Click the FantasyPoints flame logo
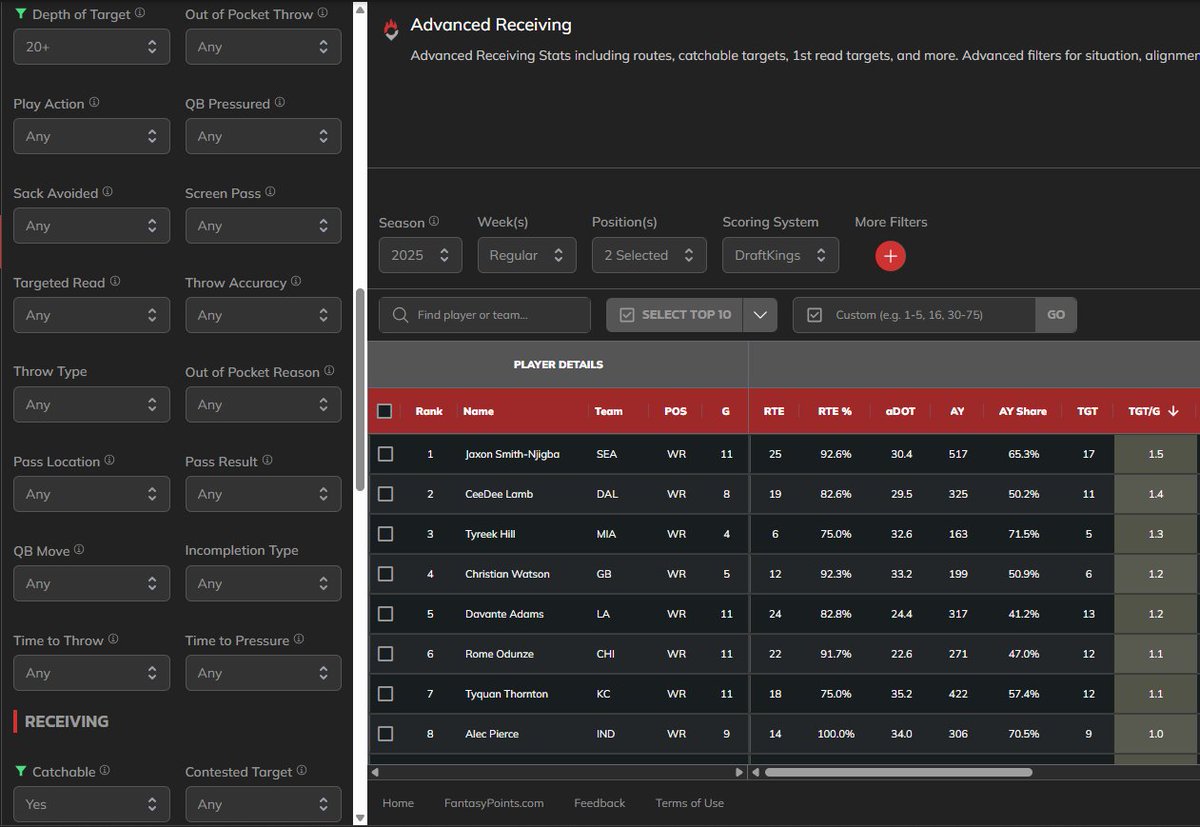1200x827 pixels. coord(391,28)
